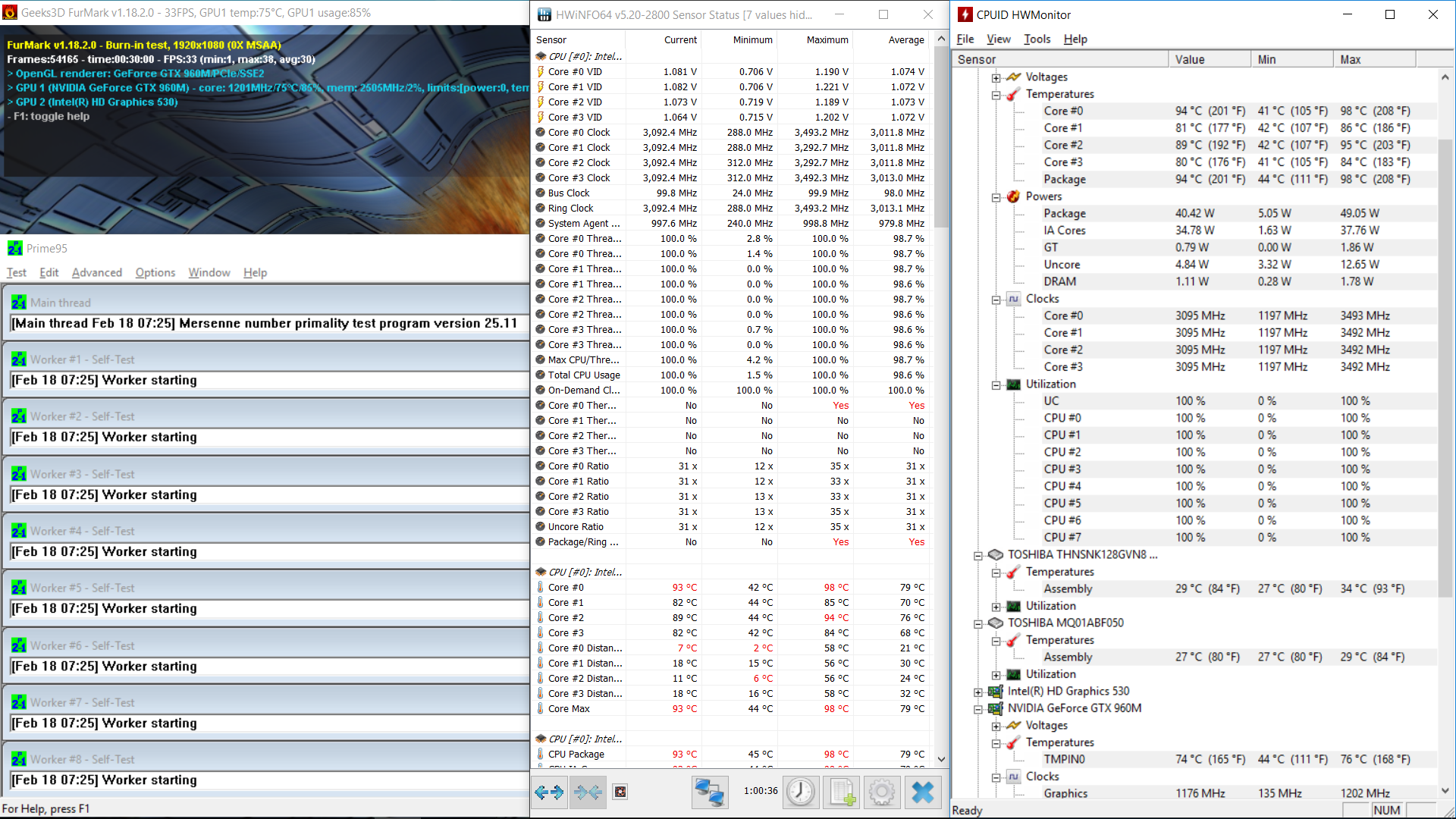This screenshot has width=1456, height=819.
Task: Close sensors with HWiNFO blue X button
Action: click(923, 792)
